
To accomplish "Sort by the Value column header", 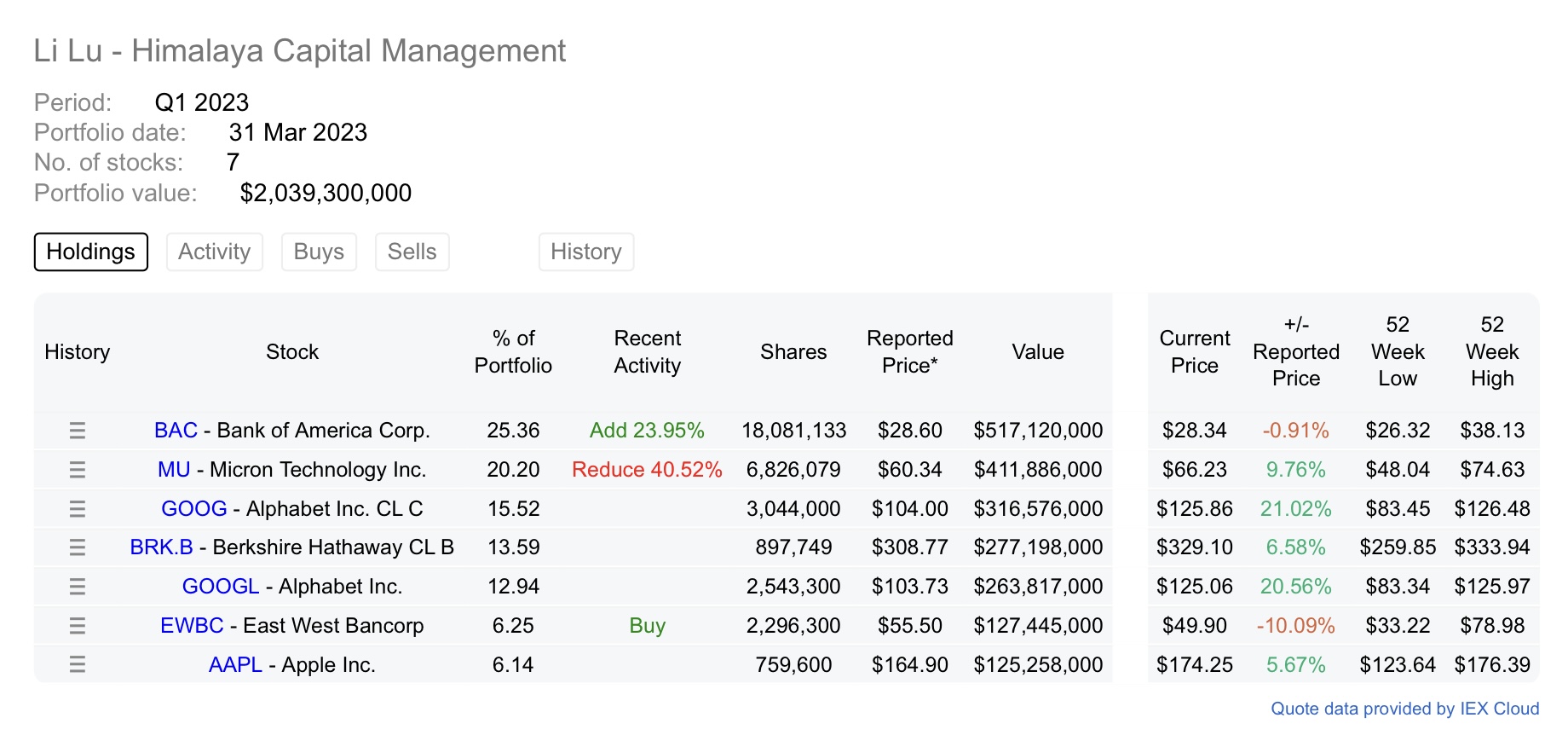I will 1038,352.
